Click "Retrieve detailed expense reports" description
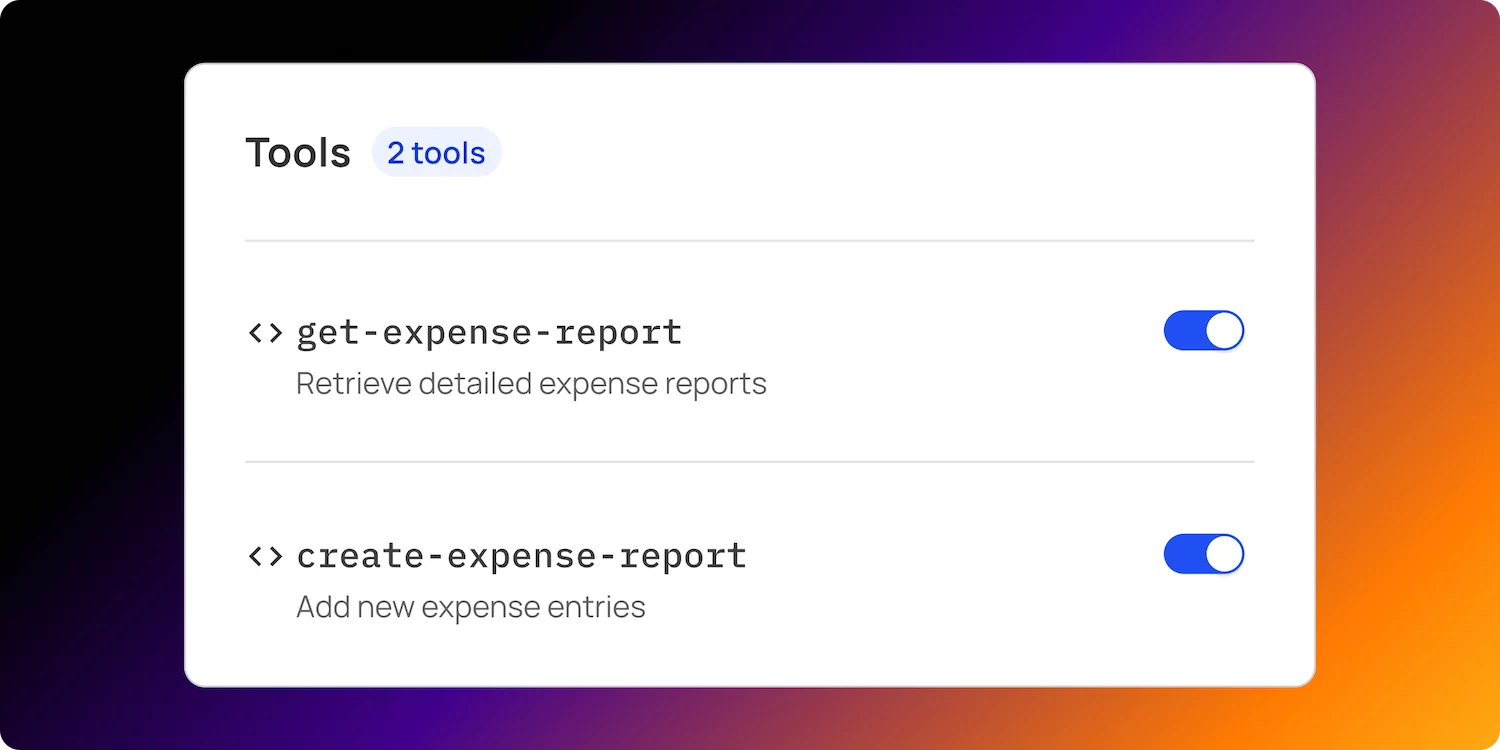 pos(531,384)
